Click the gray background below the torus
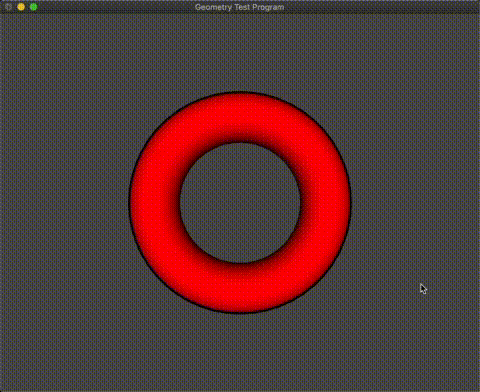The width and height of the screenshot is (480, 392). (x=240, y=352)
